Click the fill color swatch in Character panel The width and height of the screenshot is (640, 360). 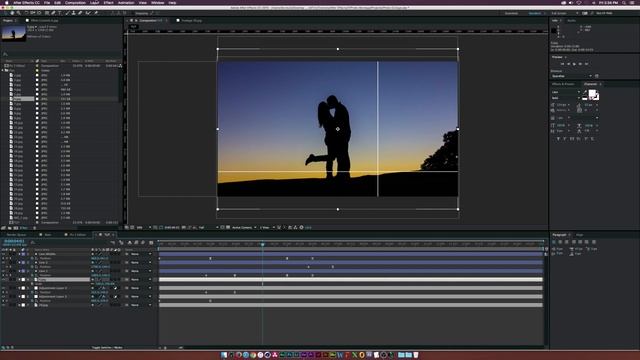click(592, 93)
